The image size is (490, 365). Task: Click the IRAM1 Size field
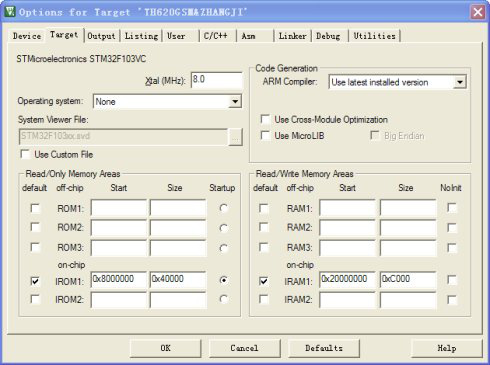pos(408,279)
